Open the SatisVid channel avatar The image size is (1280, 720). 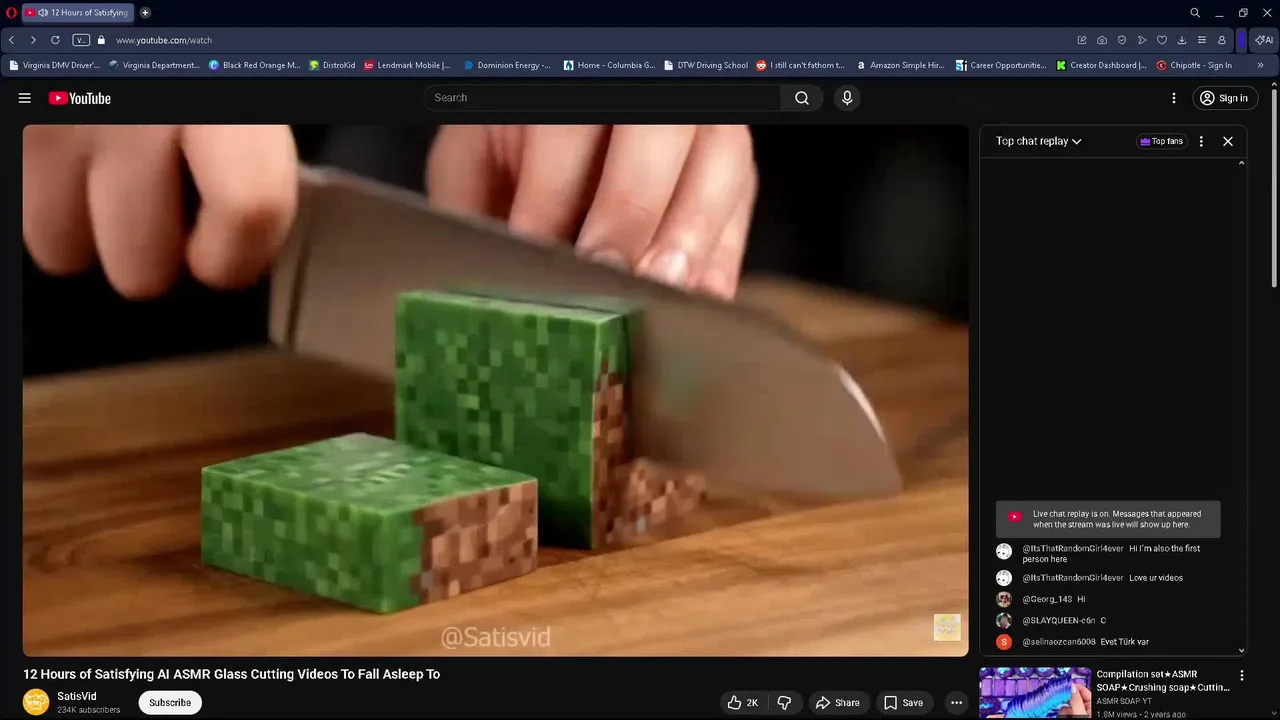point(36,702)
